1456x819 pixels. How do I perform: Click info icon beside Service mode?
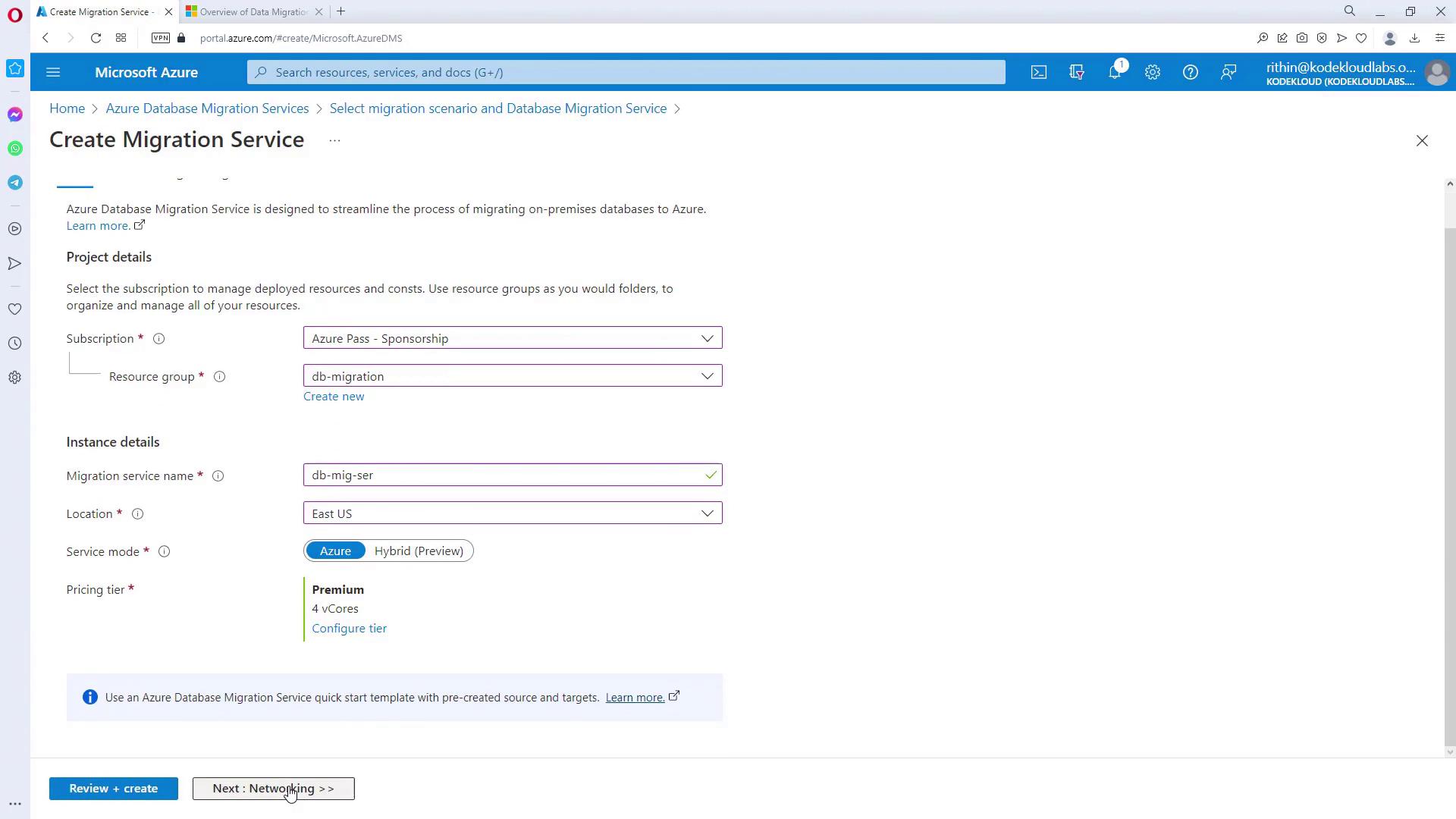[x=164, y=552]
